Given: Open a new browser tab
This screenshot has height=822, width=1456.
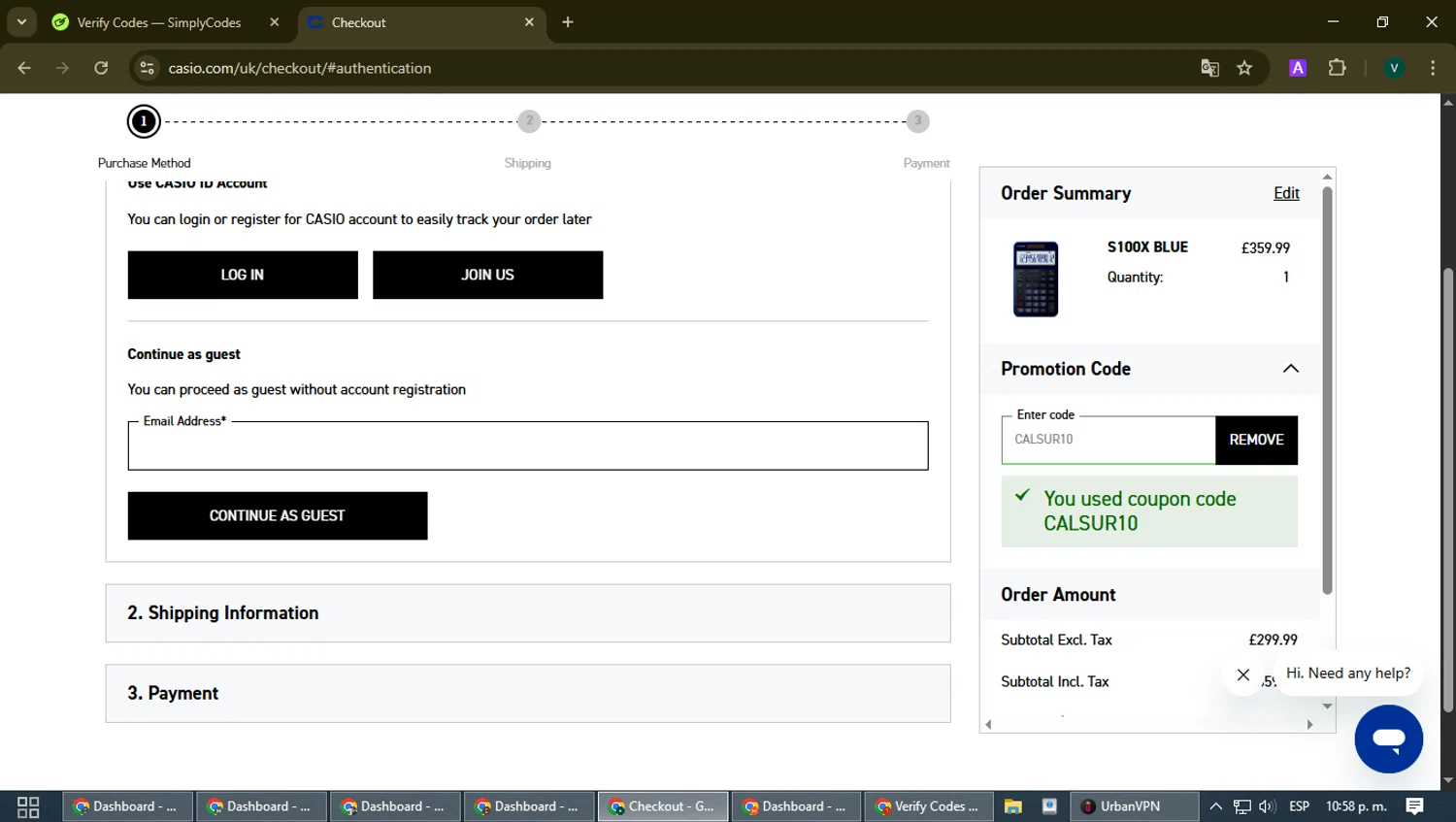Looking at the screenshot, I should coord(568,22).
